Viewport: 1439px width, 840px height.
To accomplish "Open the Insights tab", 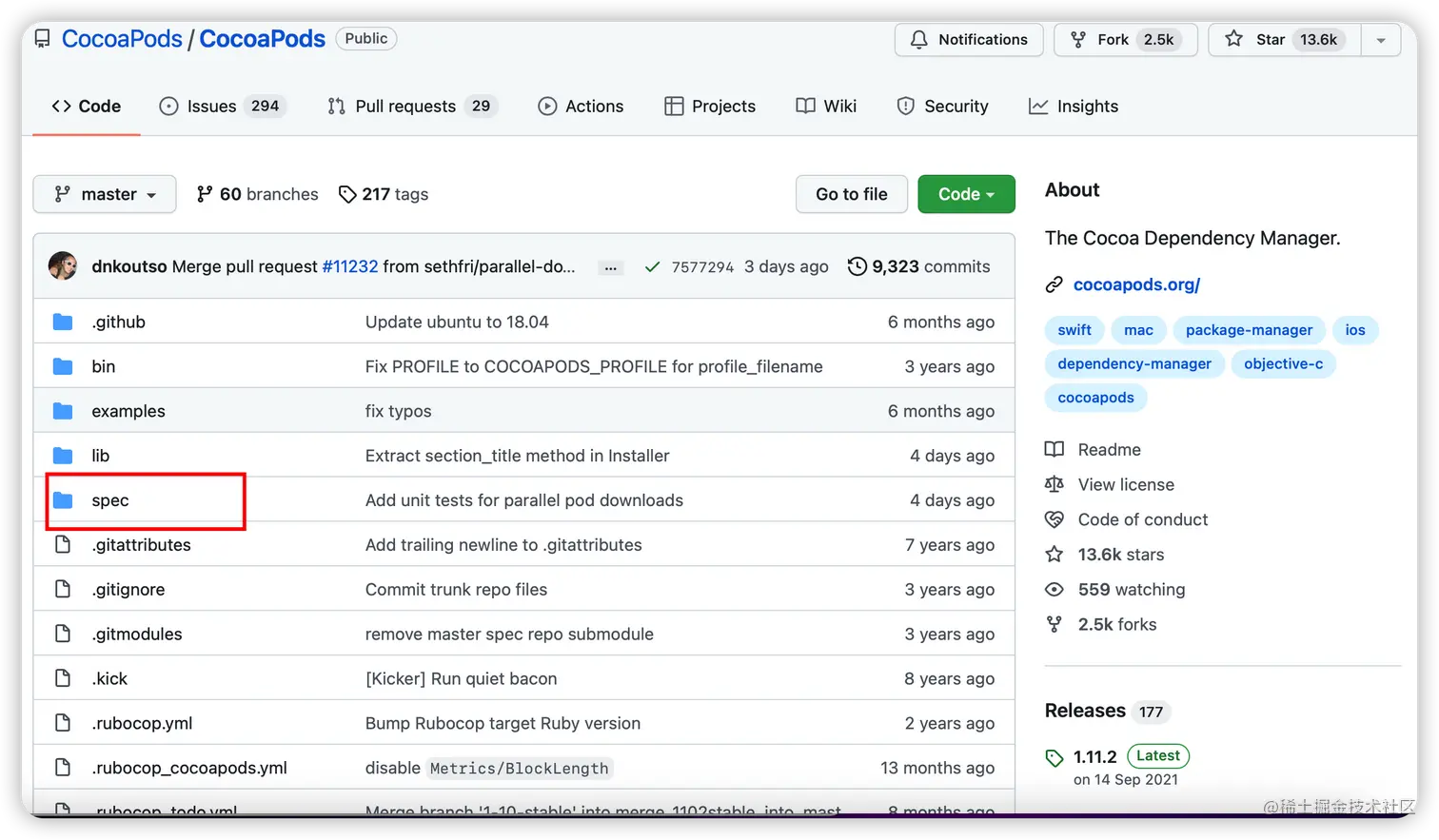I will pos(1074,107).
